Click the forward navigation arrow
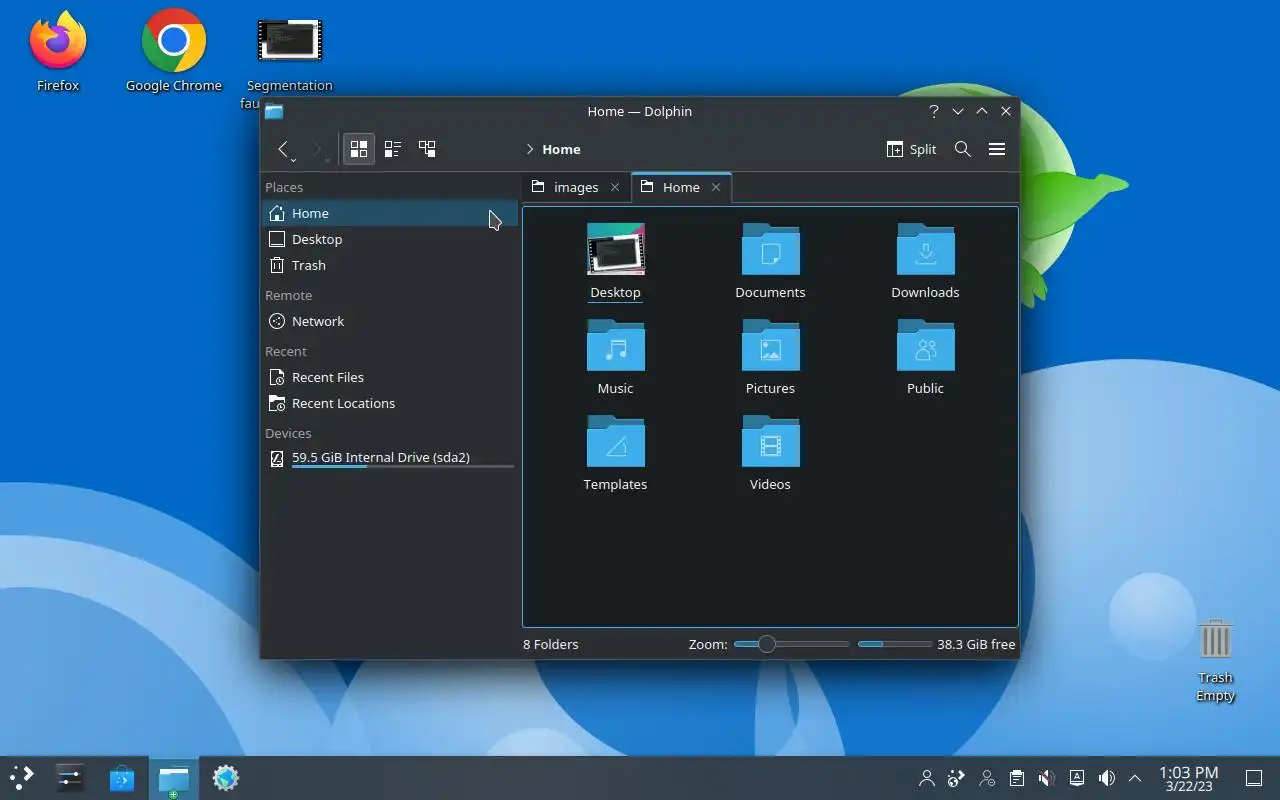 tap(319, 149)
